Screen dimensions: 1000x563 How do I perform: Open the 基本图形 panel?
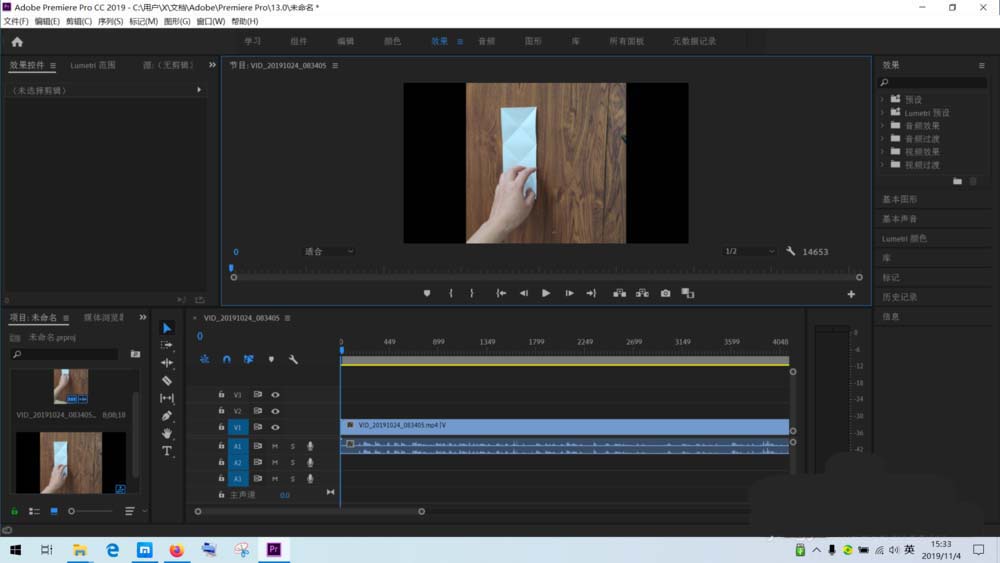click(899, 199)
